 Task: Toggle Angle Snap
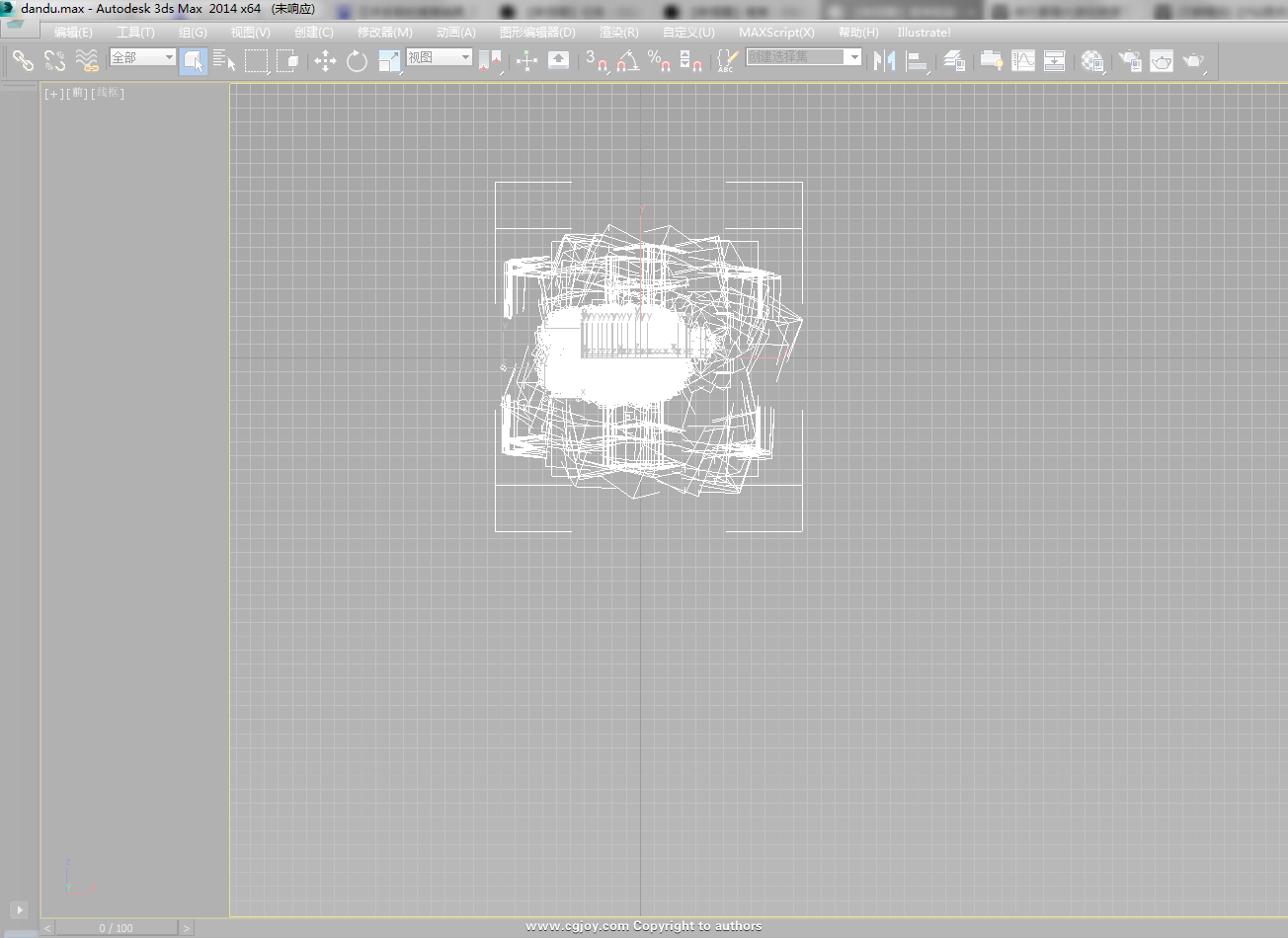[628, 61]
